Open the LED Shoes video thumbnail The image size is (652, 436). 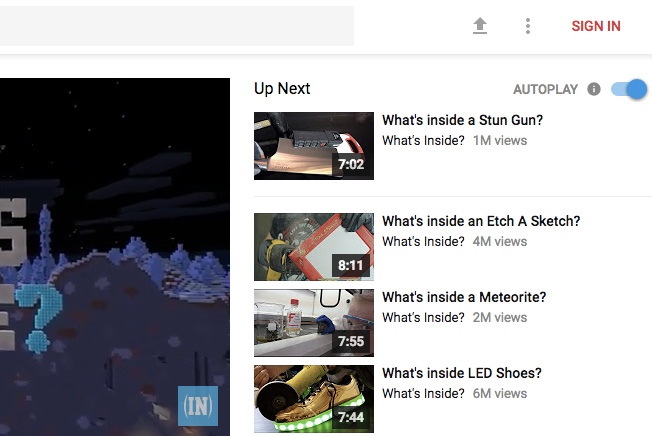(x=314, y=399)
